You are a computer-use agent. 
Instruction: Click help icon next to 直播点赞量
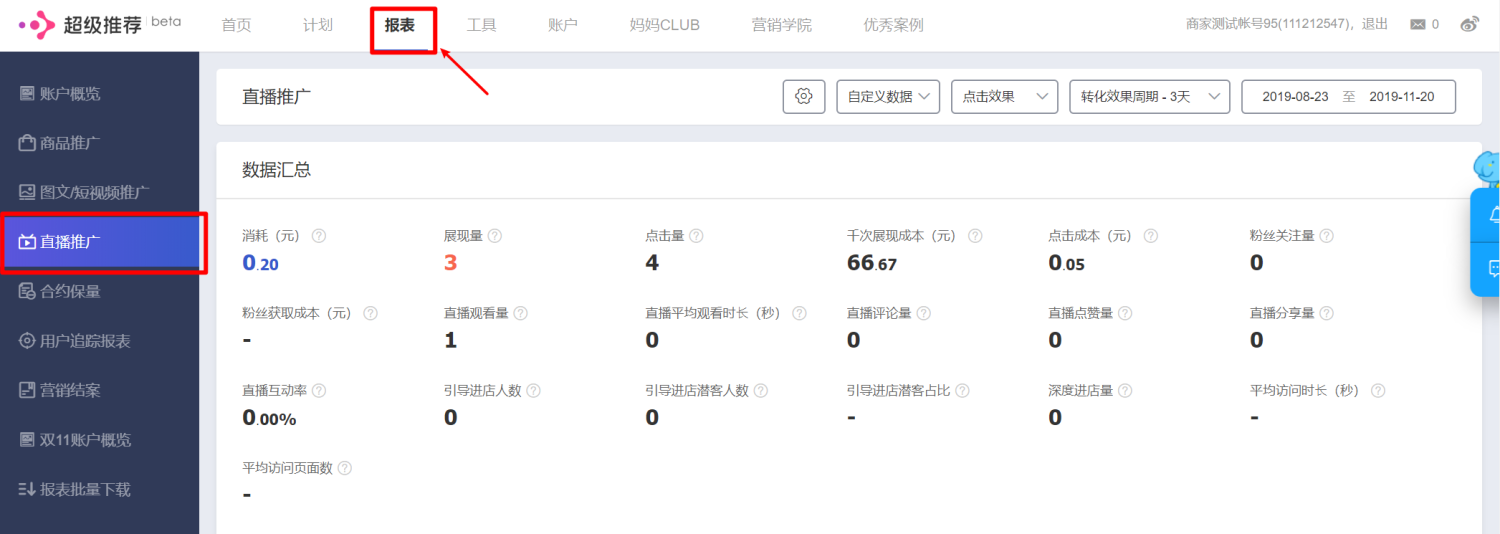[1125, 313]
